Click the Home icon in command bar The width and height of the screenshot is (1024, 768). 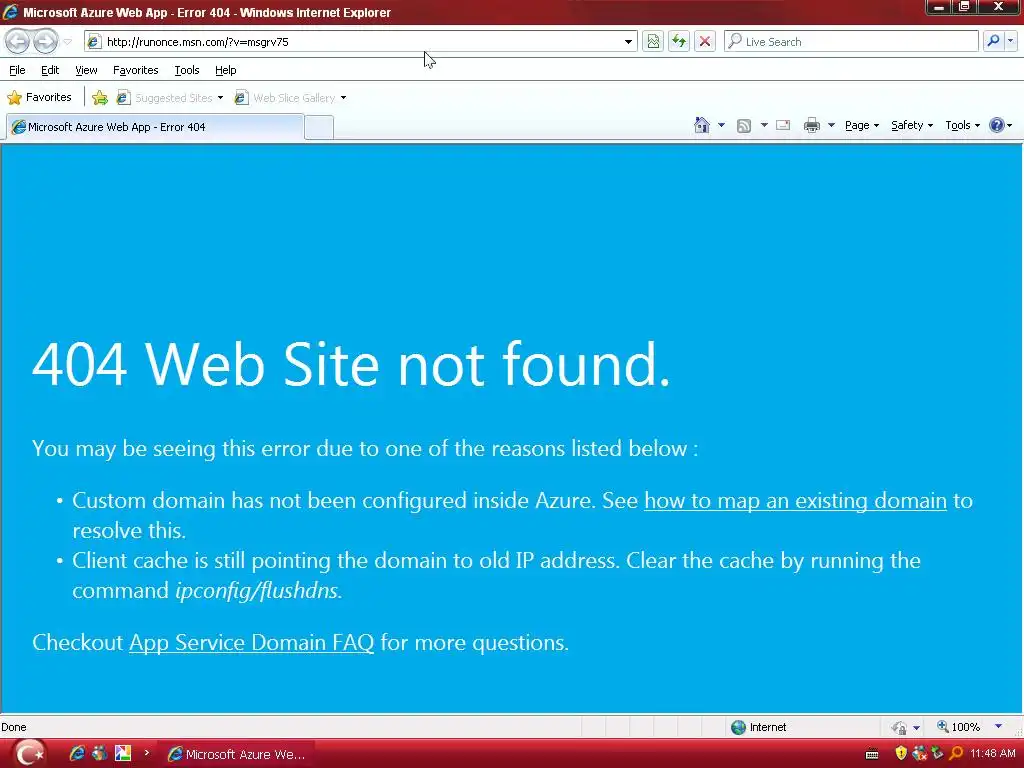(x=702, y=125)
